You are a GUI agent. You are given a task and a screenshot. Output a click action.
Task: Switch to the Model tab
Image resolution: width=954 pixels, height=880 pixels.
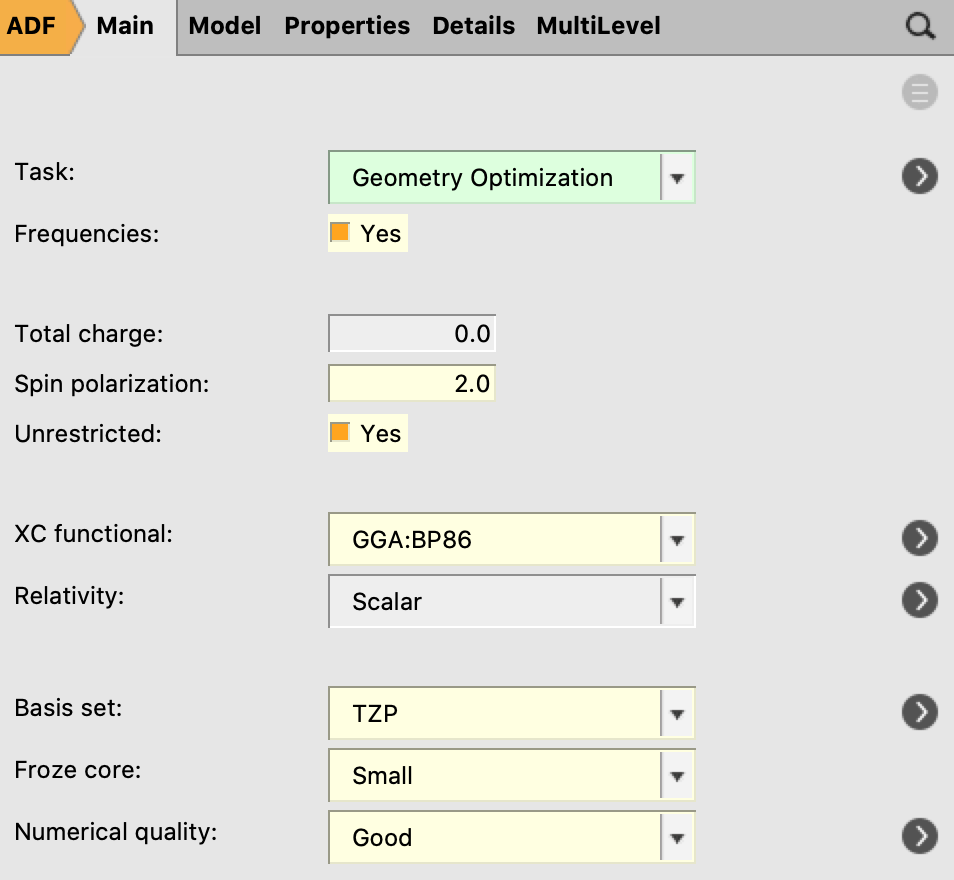pyautogui.click(x=225, y=26)
